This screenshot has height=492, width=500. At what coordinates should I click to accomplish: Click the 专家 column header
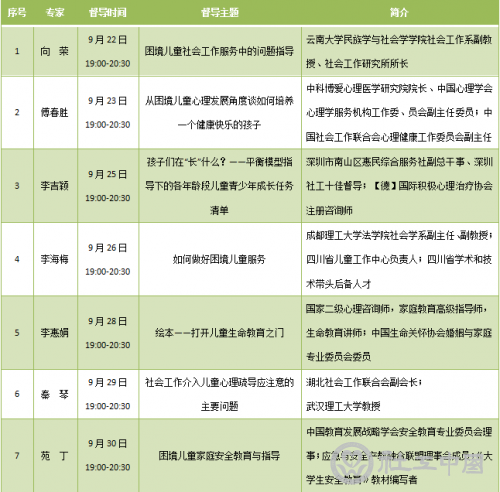coord(55,13)
